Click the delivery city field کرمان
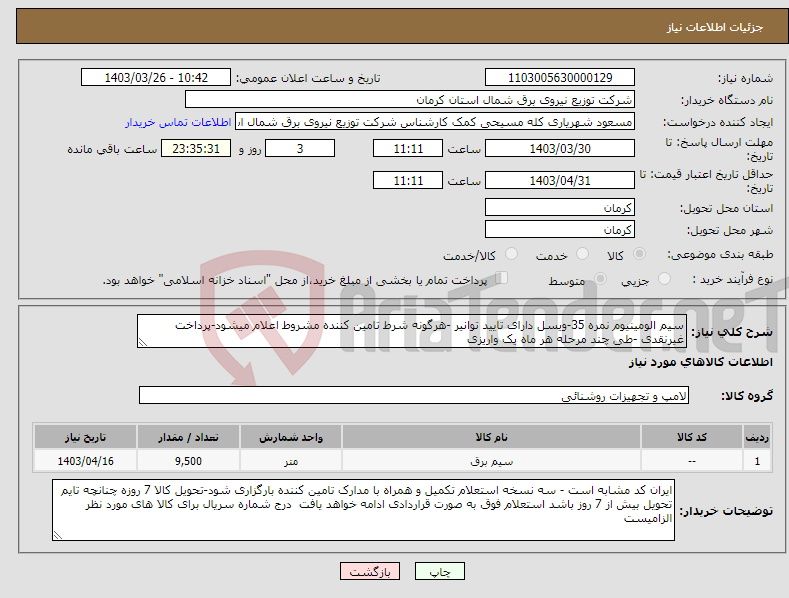Screen dimensions: 789x598 coord(560,230)
